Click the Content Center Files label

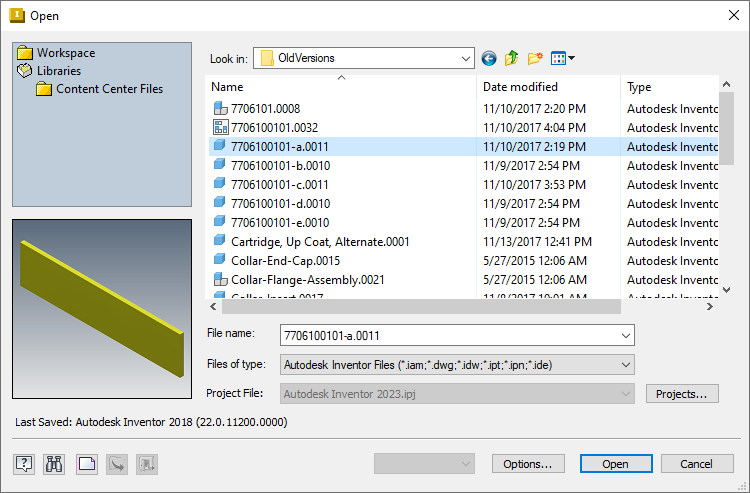tap(110, 89)
